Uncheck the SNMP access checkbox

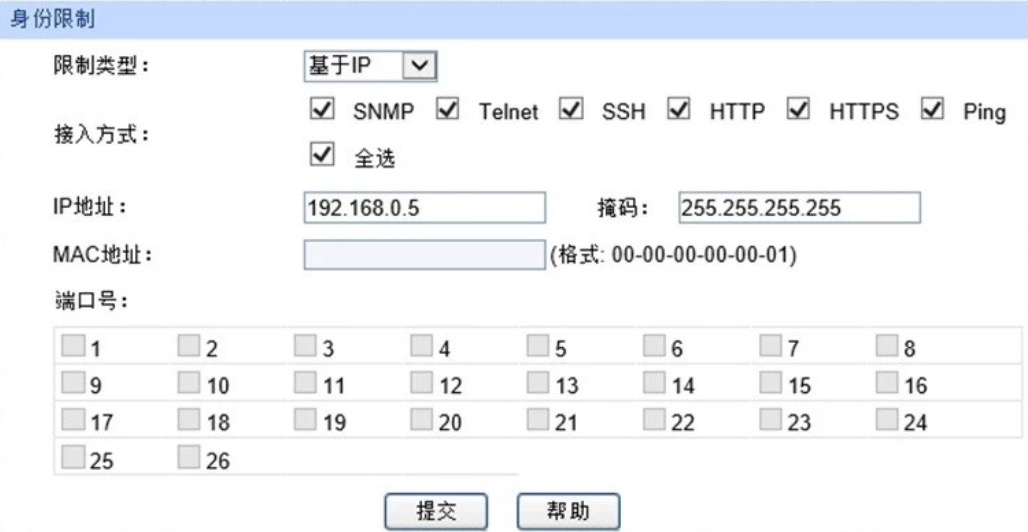click(321, 110)
